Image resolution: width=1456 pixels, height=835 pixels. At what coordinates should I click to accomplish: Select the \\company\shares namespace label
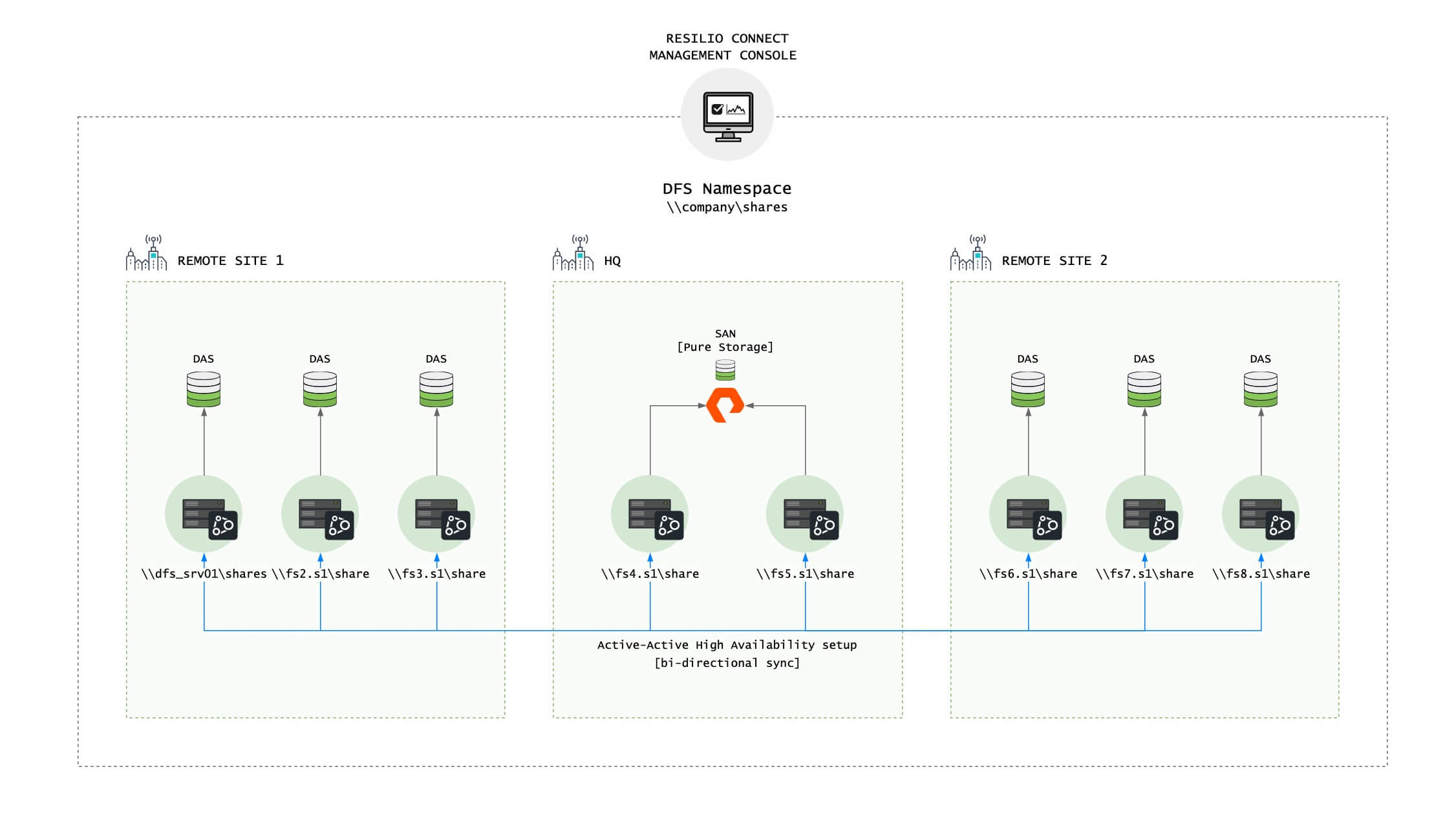coord(727,207)
